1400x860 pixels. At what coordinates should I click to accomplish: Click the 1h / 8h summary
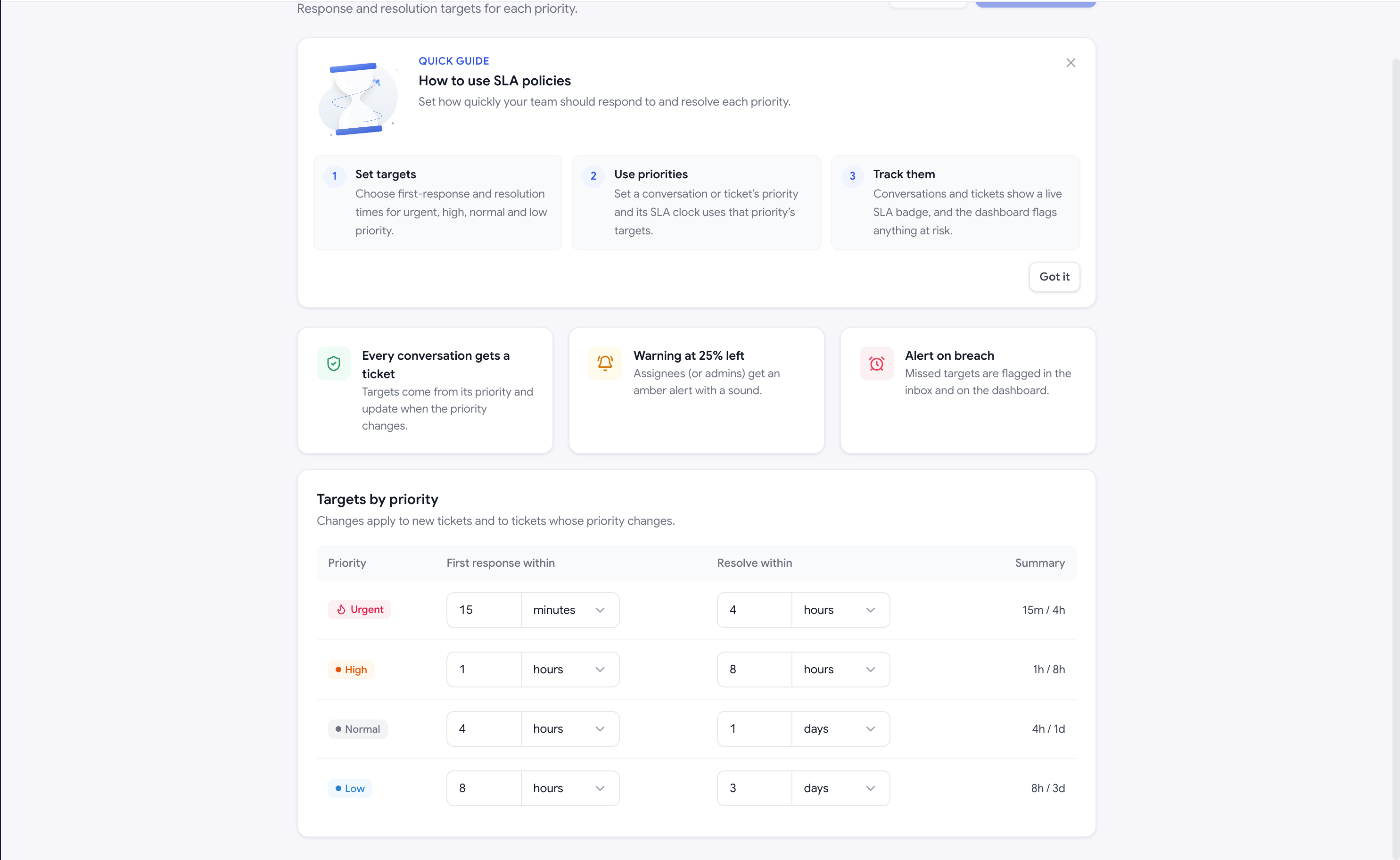[x=1048, y=670]
